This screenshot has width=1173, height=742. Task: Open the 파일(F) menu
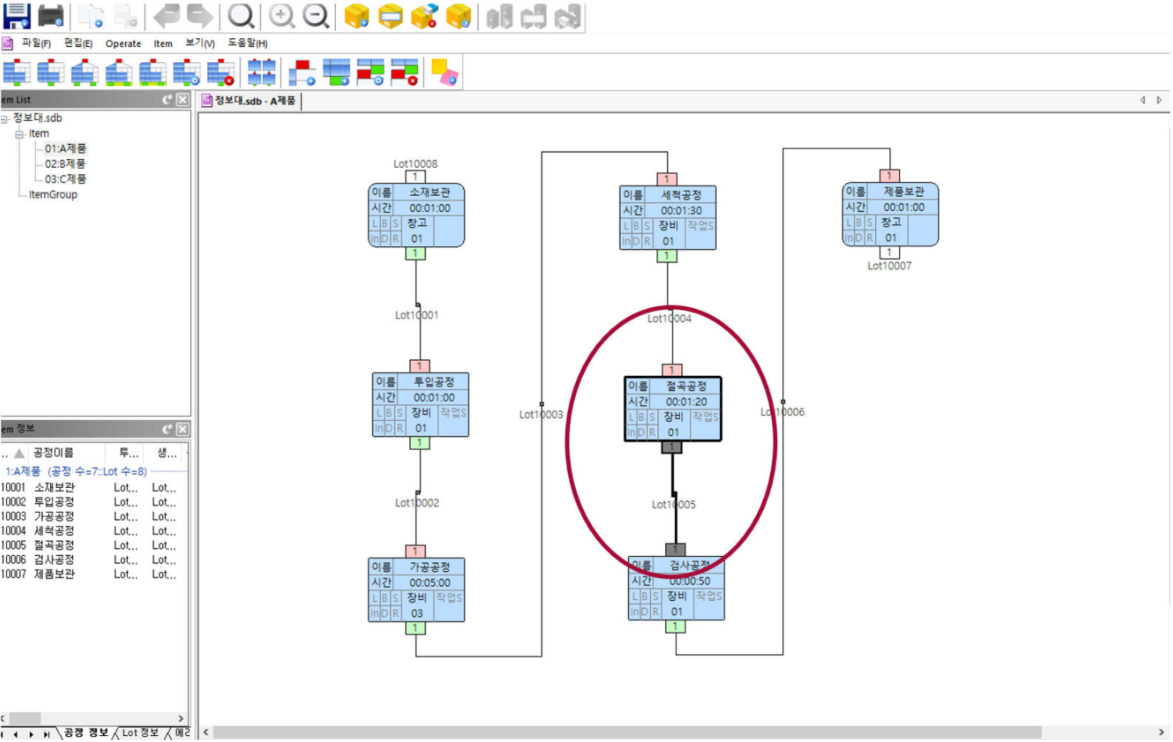tap(37, 44)
